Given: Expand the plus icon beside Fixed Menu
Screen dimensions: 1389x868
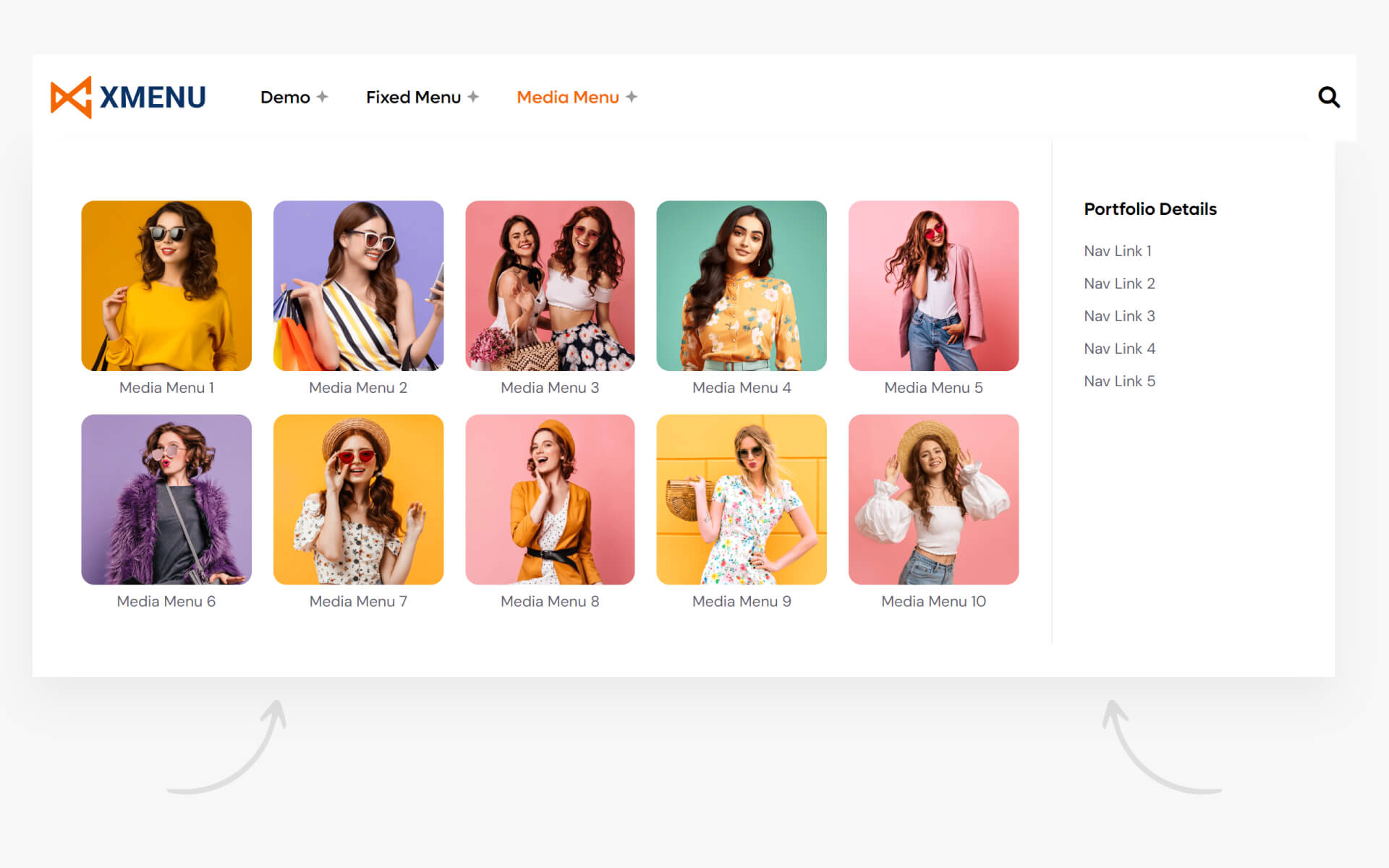Looking at the screenshot, I should 473,97.
